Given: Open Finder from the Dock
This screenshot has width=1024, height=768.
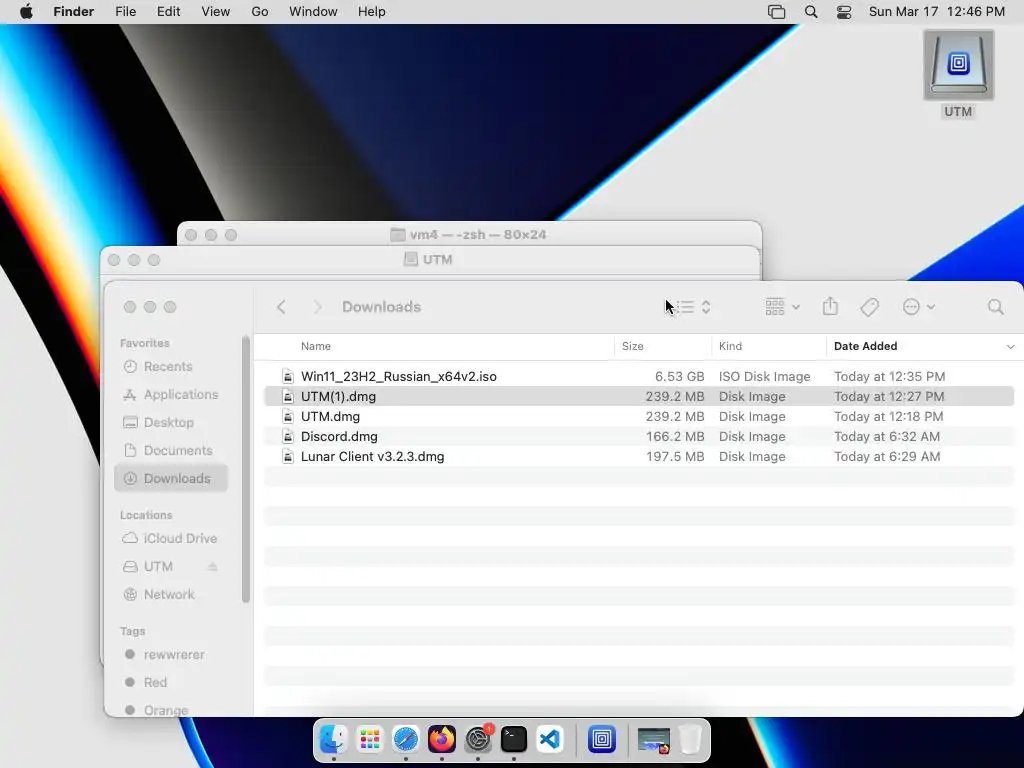Looking at the screenshot, I should tap(334, 739).
